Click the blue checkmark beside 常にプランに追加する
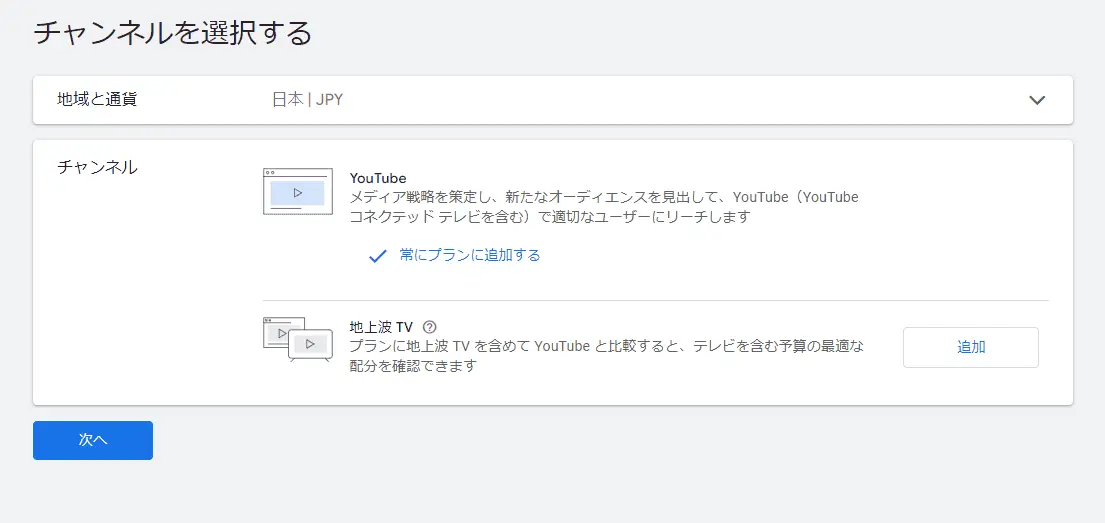This screenshot has width=1105, height=523. (x=378, y=256)
